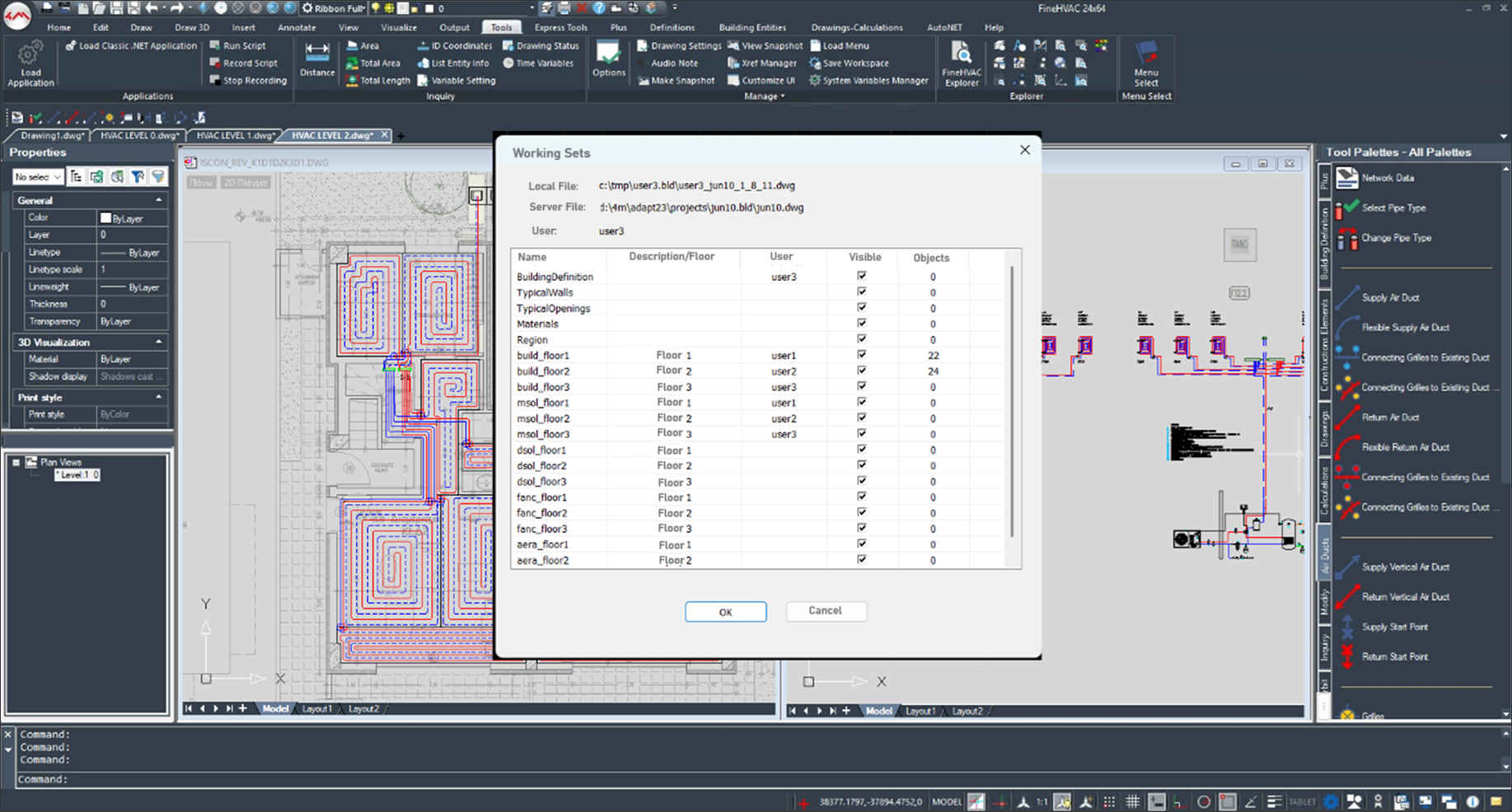
Task: Select the Change Pipe Type tool
Action: [x=1396, y=238]
